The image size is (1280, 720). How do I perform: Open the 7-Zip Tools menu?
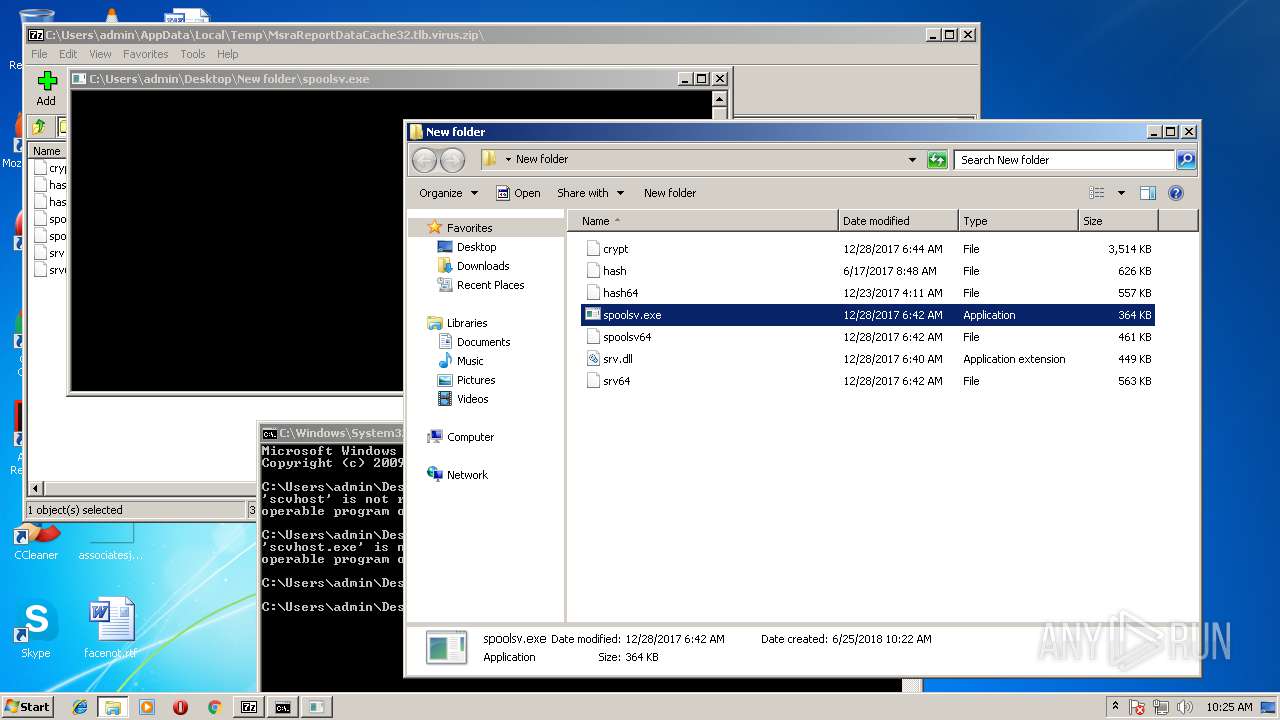point(193,54)
